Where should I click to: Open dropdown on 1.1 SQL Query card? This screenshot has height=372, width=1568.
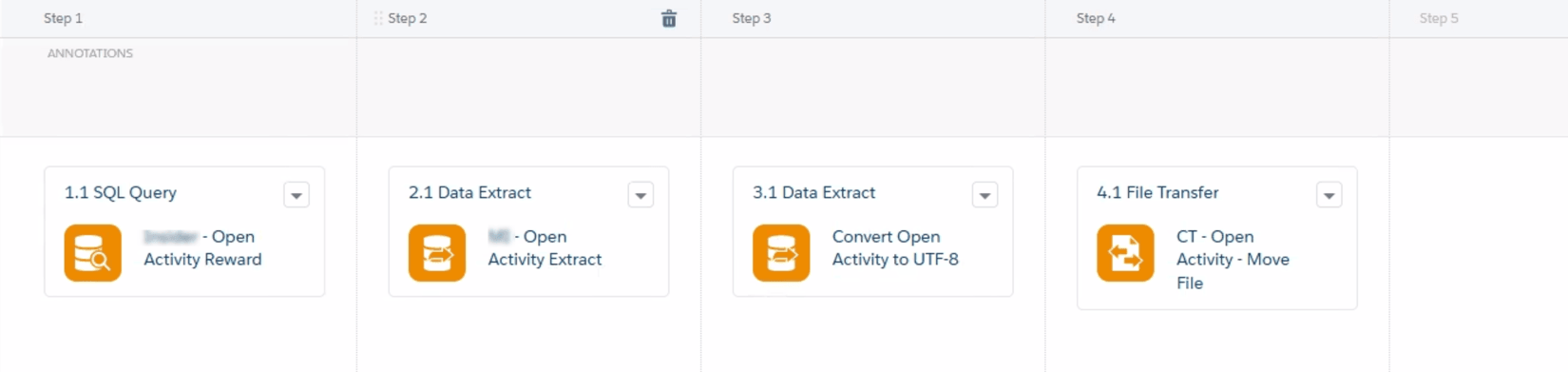pyautogui.click(x=296, y=195)
